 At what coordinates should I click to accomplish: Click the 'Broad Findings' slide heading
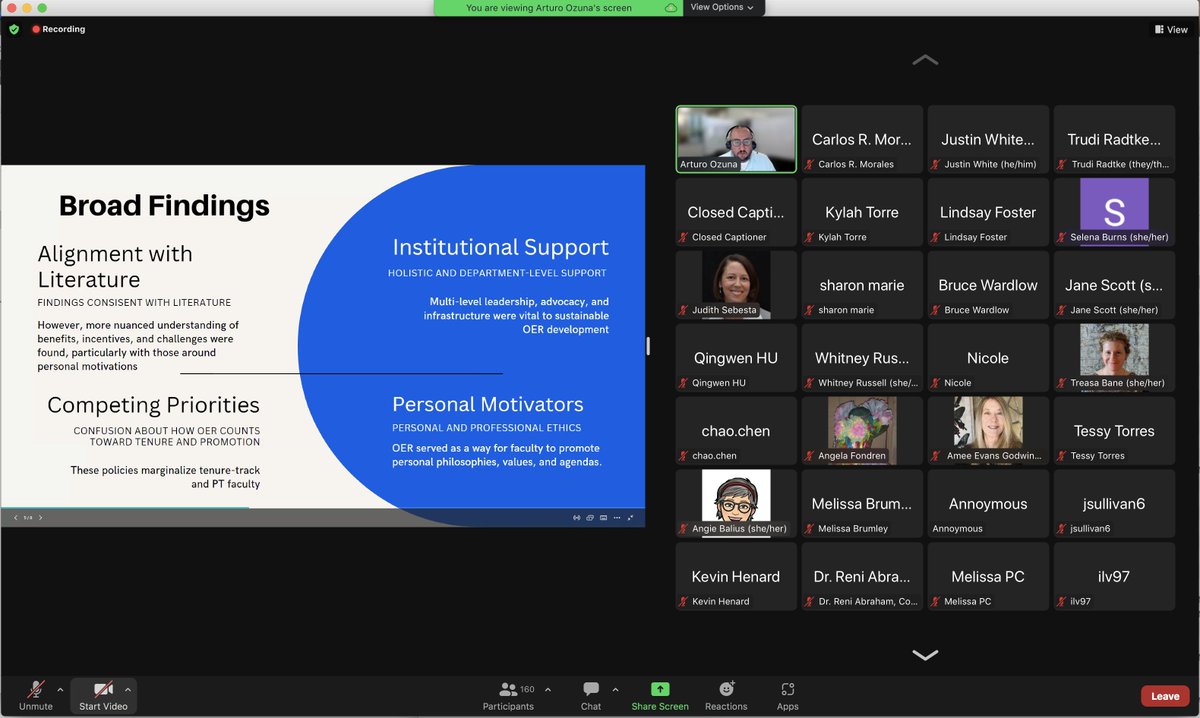pyautogui.click(x=164, y=206)
